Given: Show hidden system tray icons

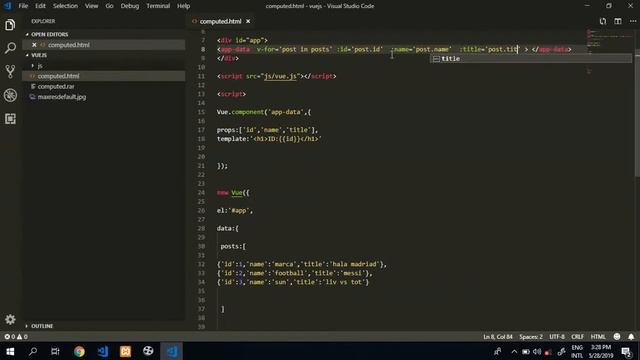Looking at the screenshot, I should coord(514,351).
